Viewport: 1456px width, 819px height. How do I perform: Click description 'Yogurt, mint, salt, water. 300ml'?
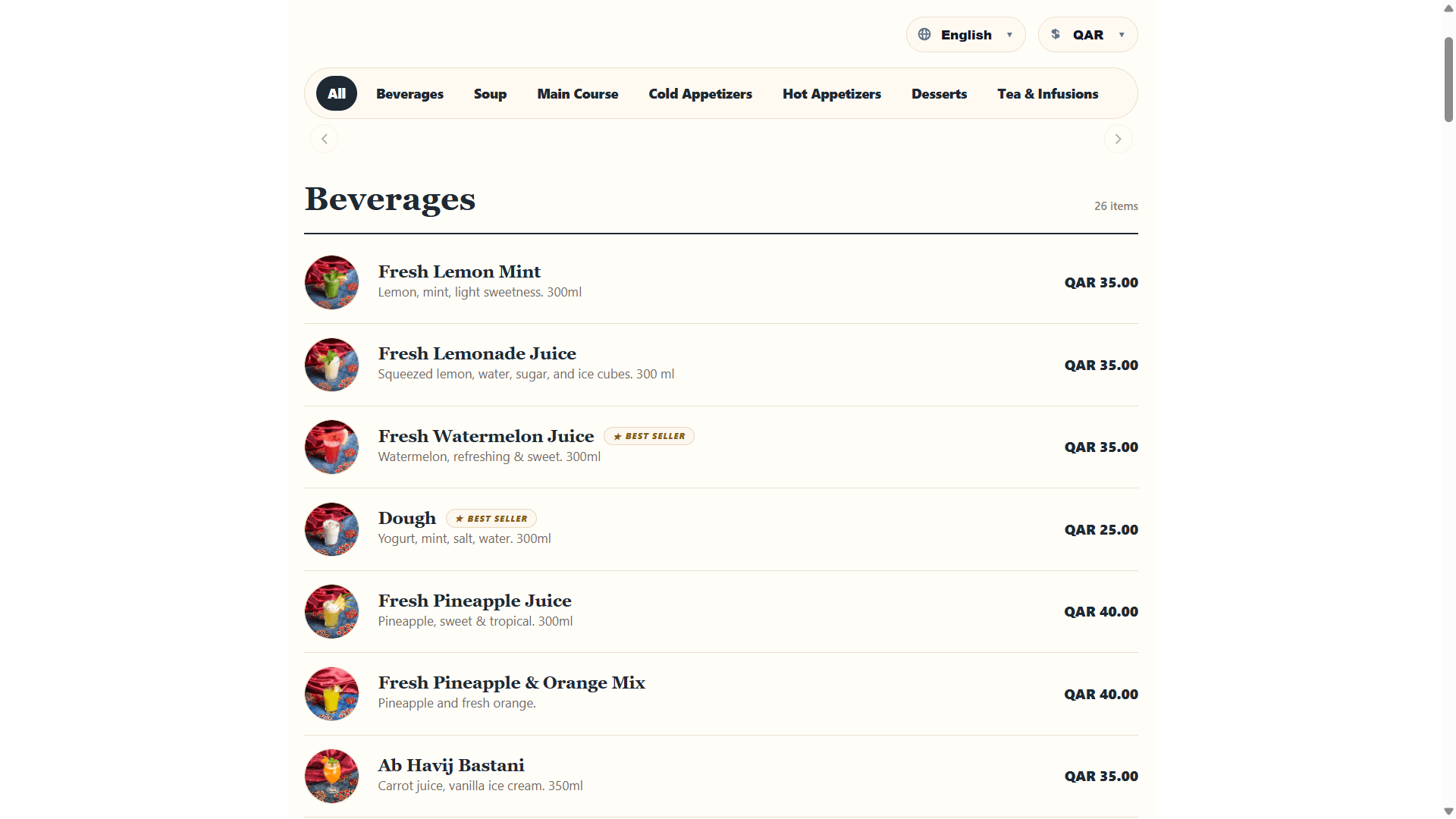pos(464,538)
